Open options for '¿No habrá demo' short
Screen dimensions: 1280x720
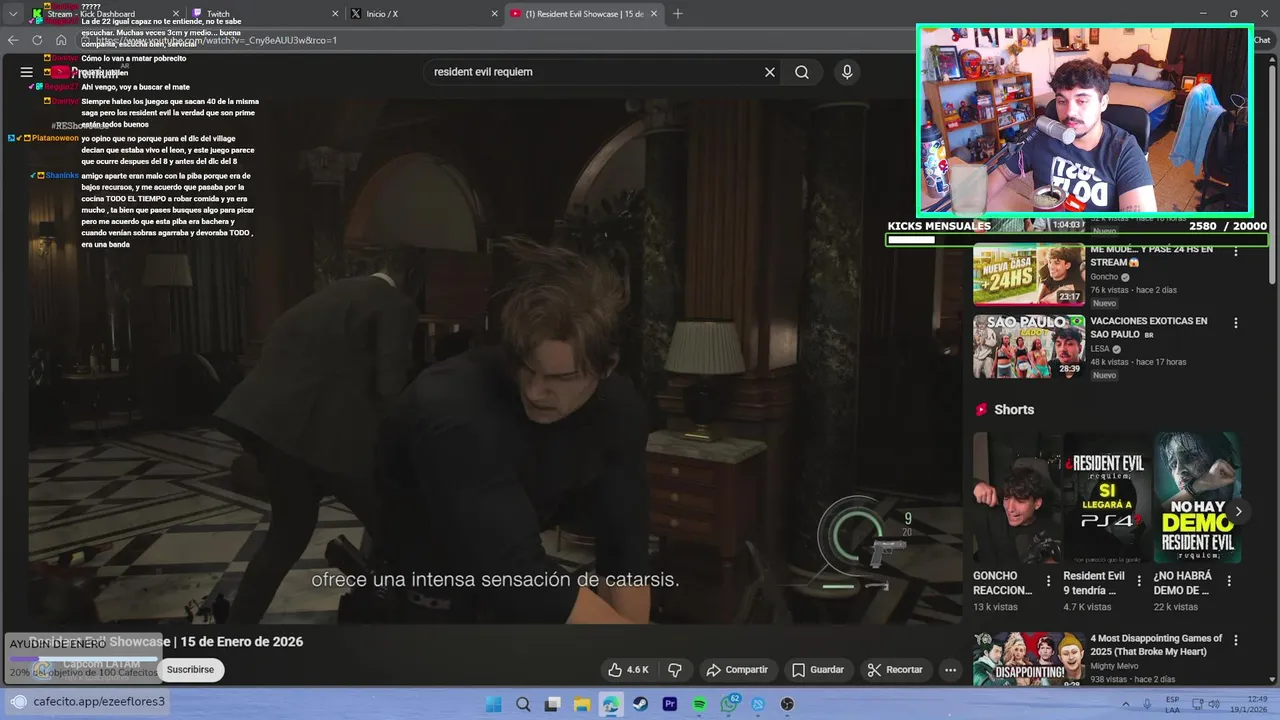(x=1229, y=581)
